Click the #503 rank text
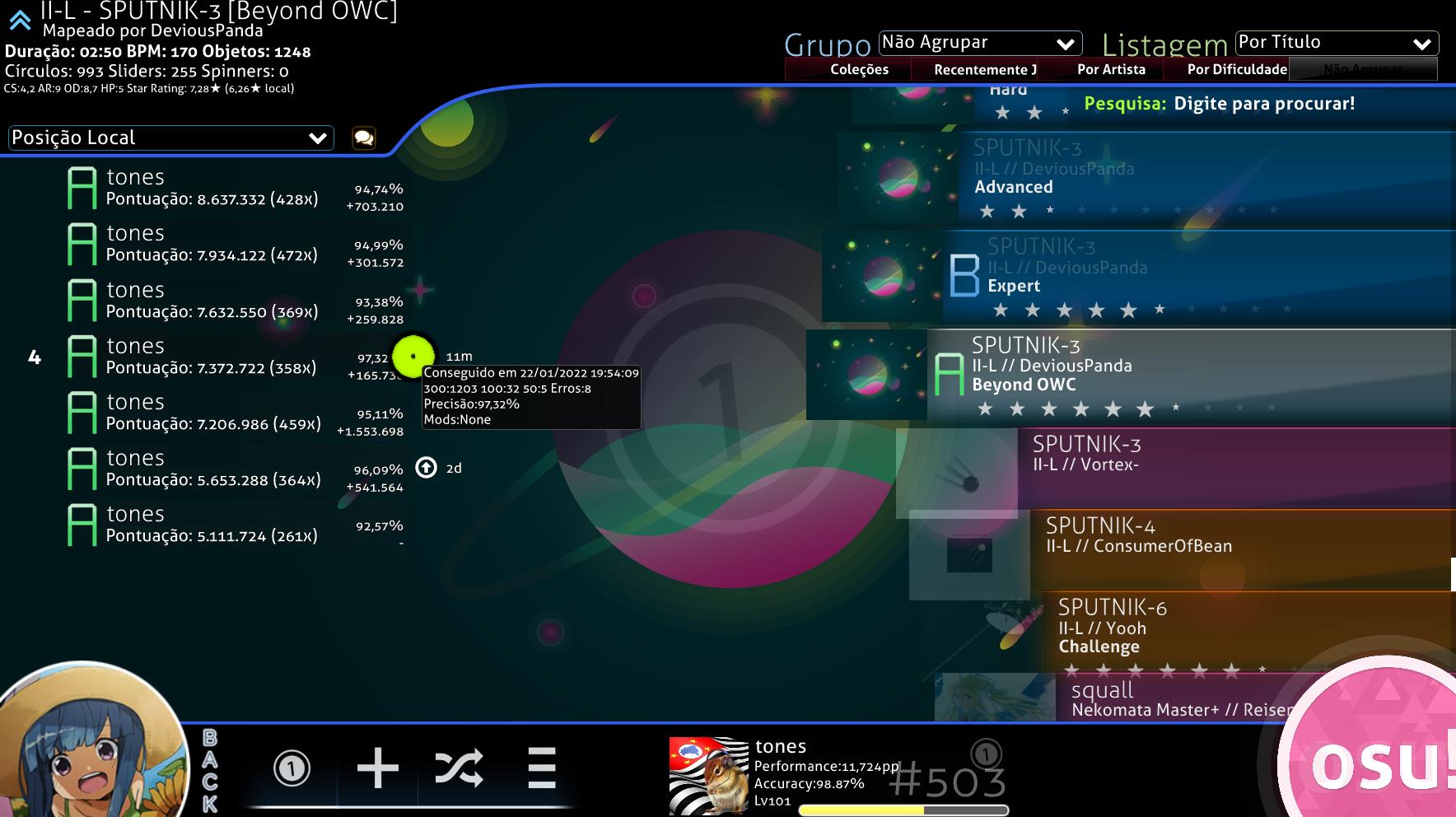This screenshot has height=817, width=1456. pyautogui.click(x=948, y=781)
